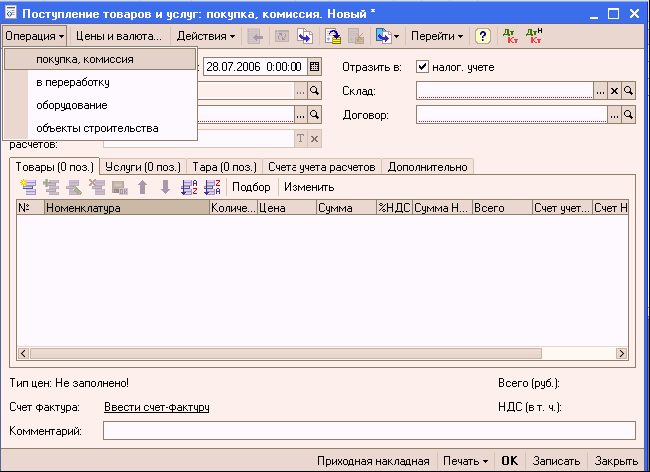650x472 pixels.
Task: Click the magnifier icon beside the Склад field
Action: [629, 91]
